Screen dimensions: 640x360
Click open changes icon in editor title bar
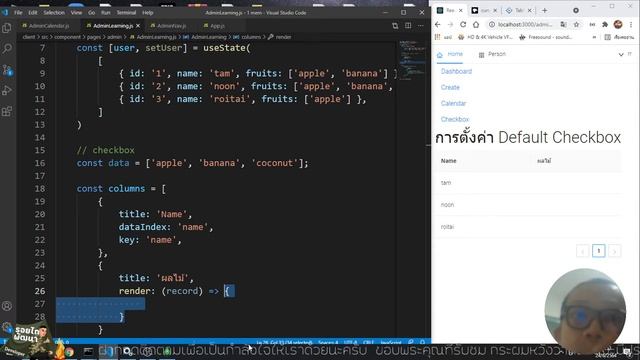pos(395,25)
